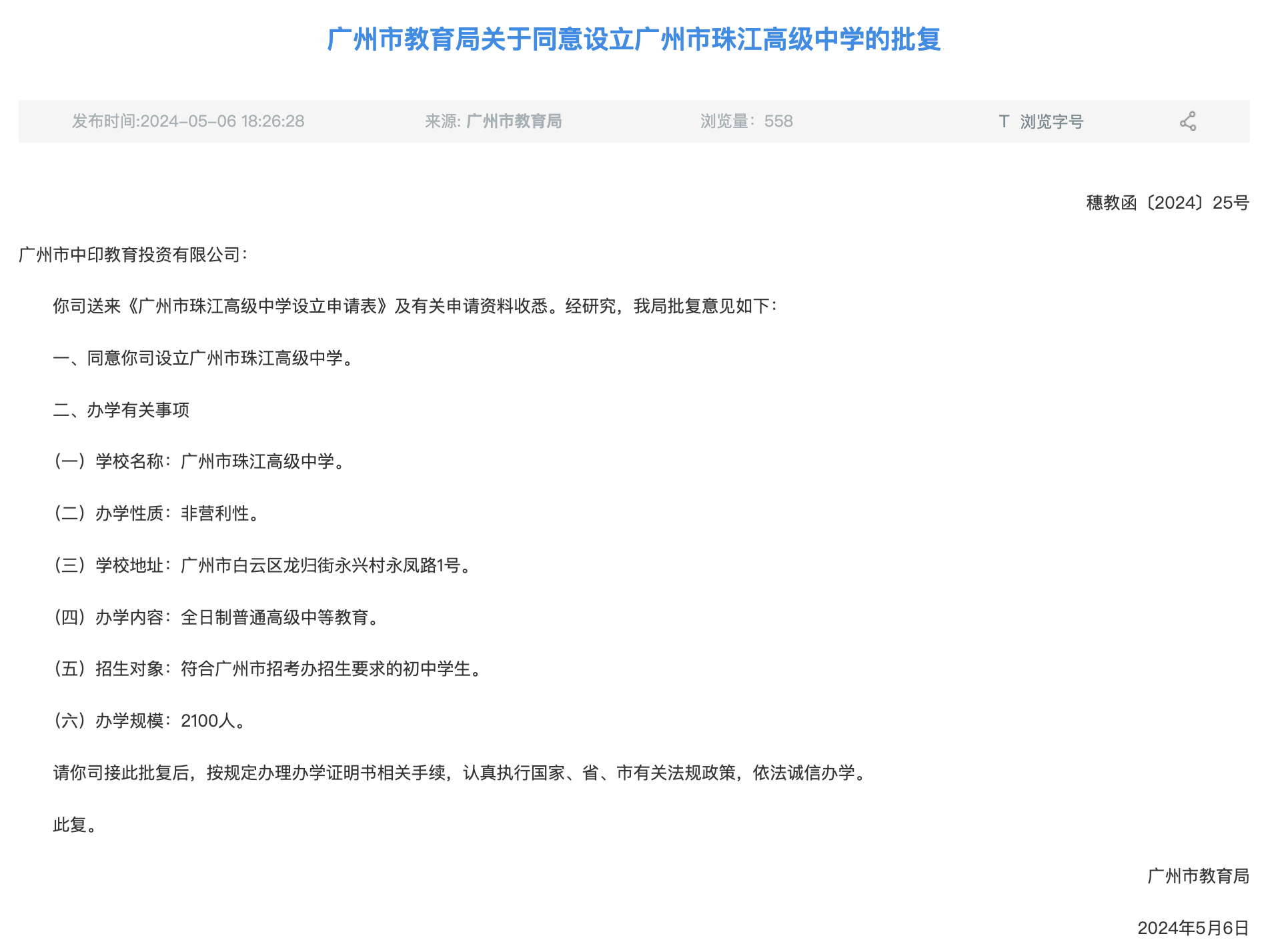The width and height of the screenshot is (1274, 952).
Task: Click paragraph beginning 你司送来
Action: tap(415, 306)
